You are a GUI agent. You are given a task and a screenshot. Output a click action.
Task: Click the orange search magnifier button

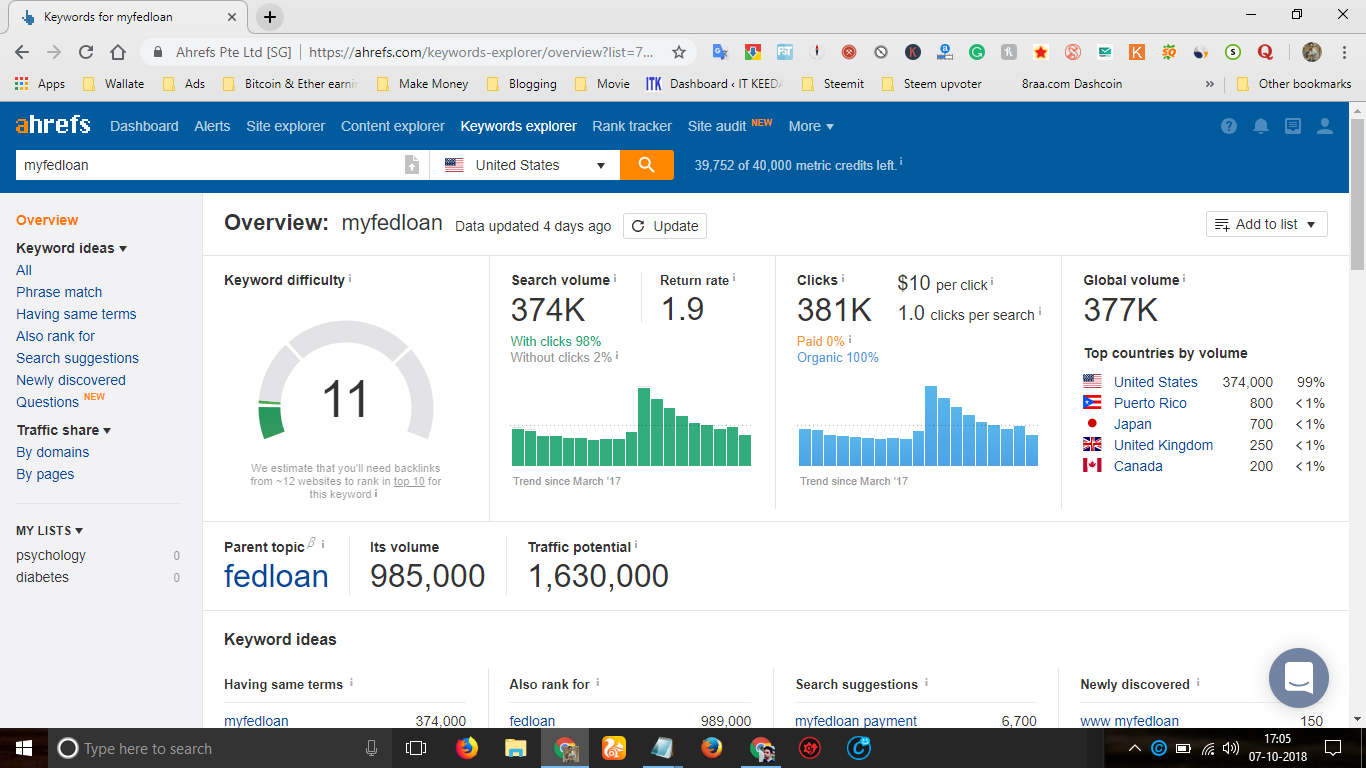(646, 164)
